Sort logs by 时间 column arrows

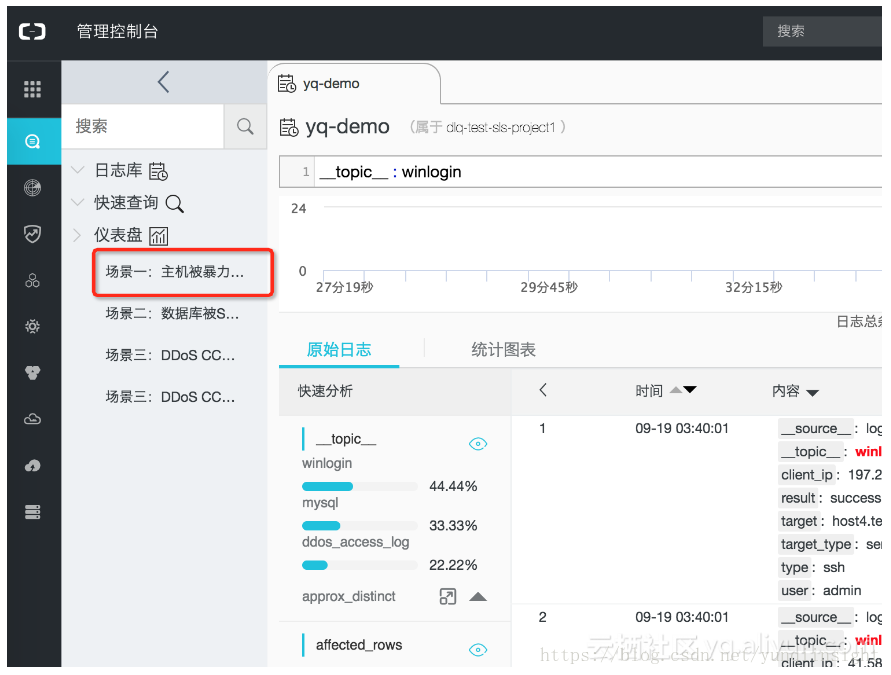(x=683, y=390)
